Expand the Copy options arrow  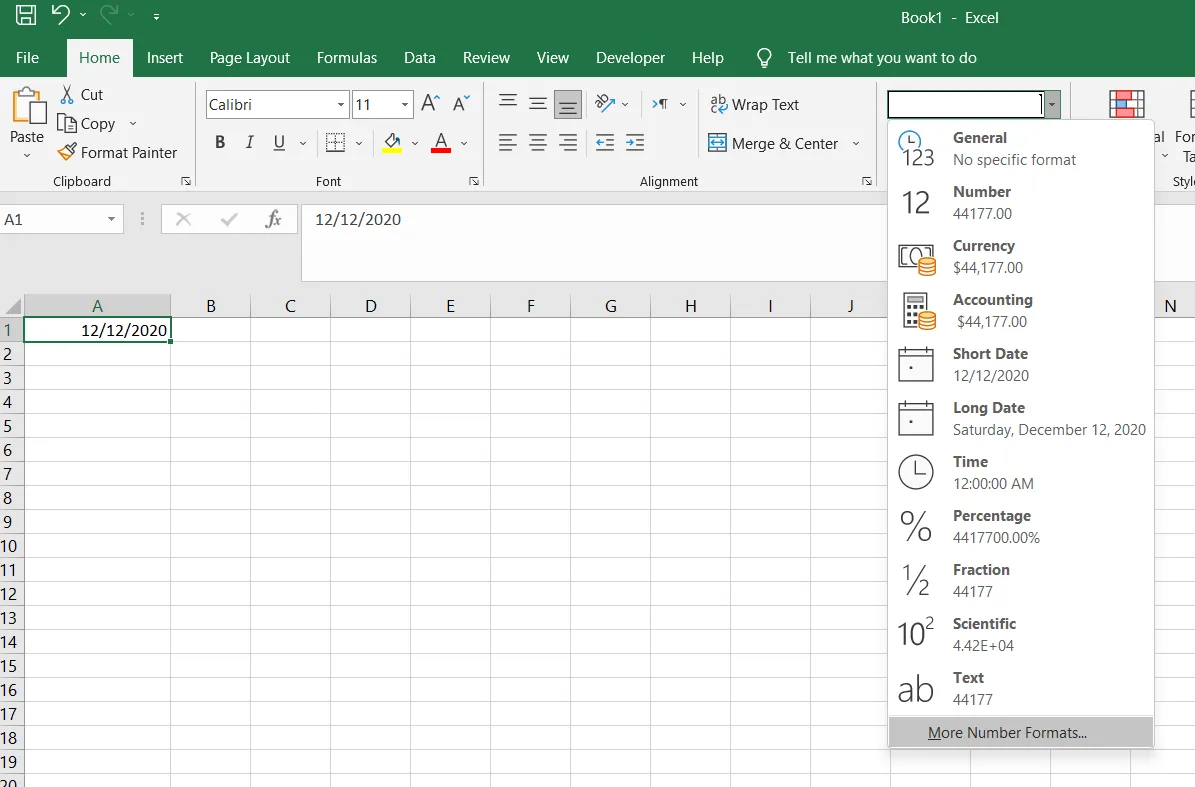pos(133,123)
